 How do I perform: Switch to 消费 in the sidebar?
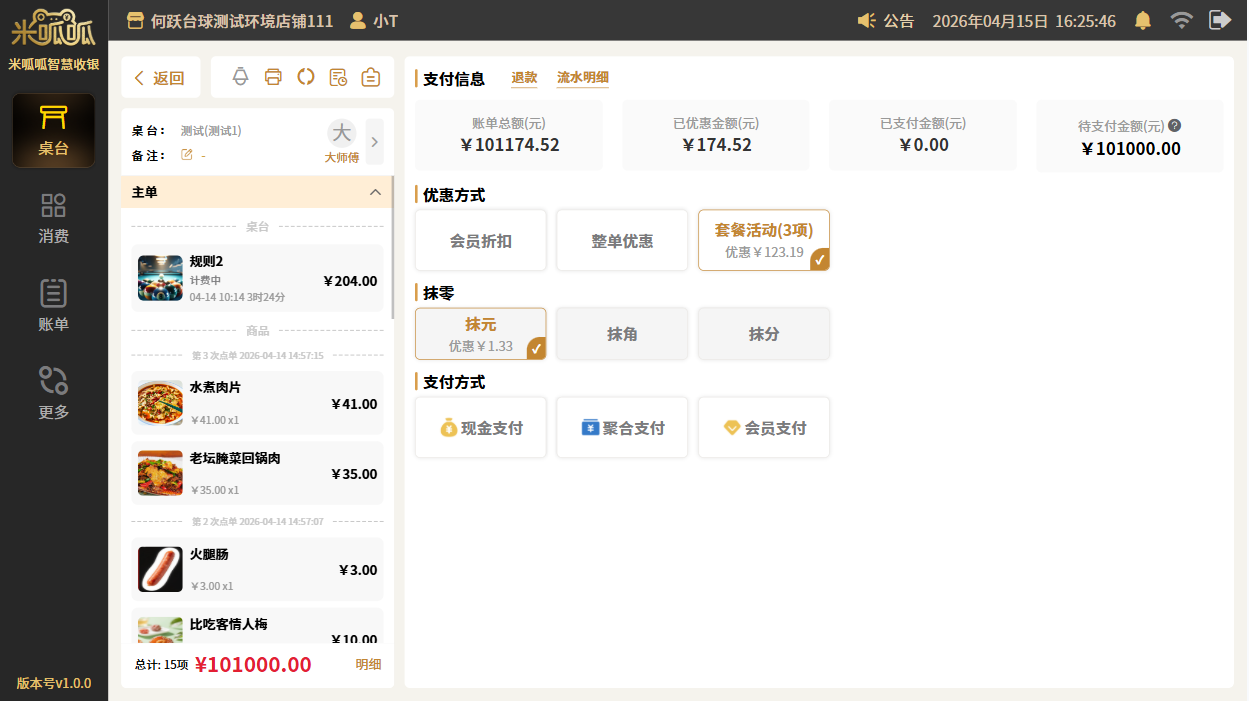pos(54,219)
